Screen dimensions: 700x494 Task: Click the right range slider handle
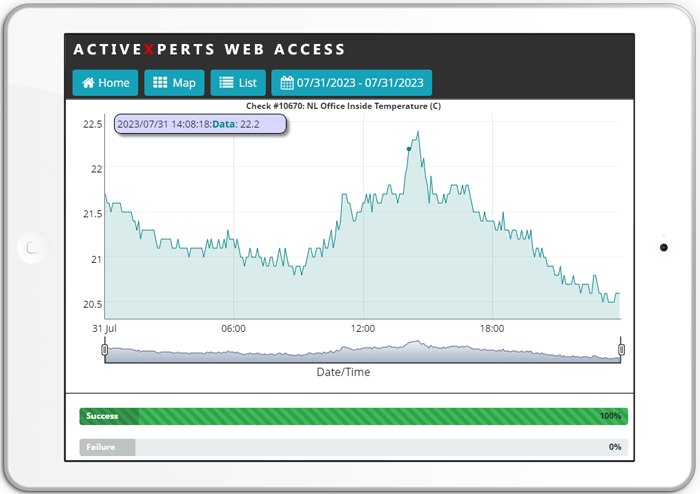pos(621,349)
